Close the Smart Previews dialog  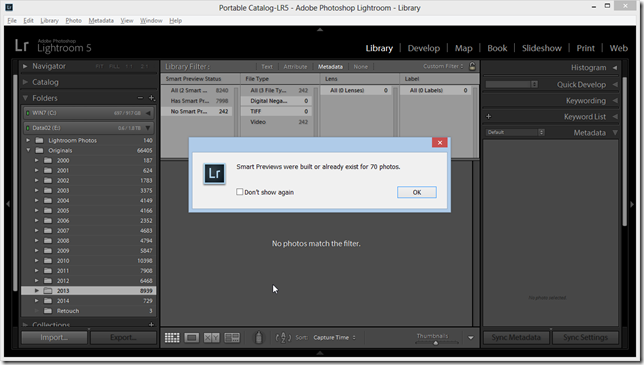pyautogui.click(x=439, y=142)
